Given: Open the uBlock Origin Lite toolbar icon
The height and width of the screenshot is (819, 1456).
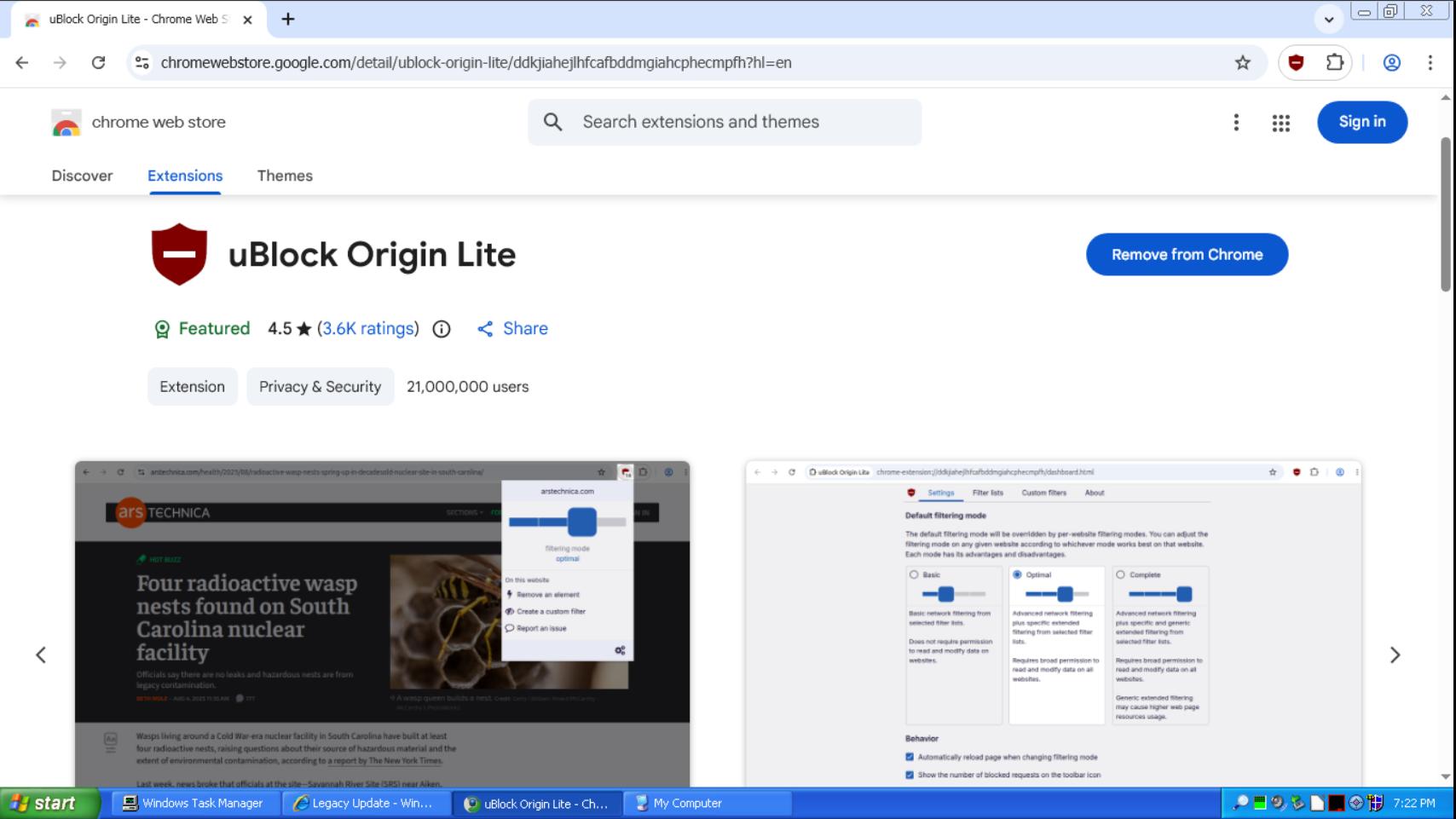Looking at the screenshot, I should click(1296, 62).
